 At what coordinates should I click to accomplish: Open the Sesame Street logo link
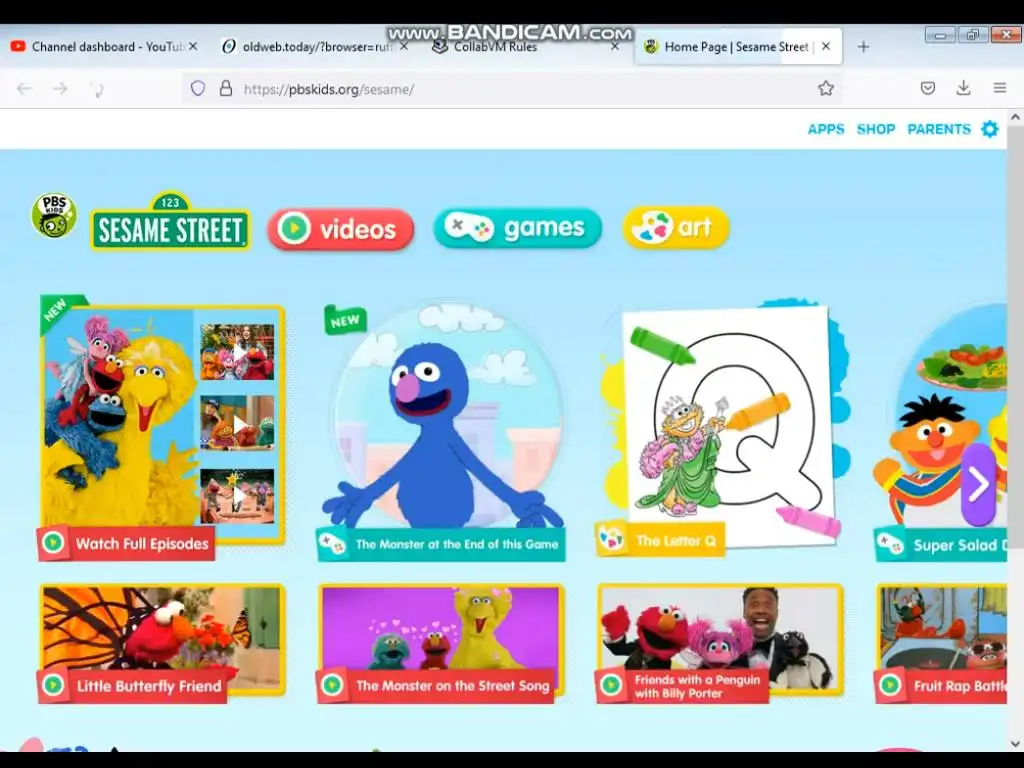(170, 221)
